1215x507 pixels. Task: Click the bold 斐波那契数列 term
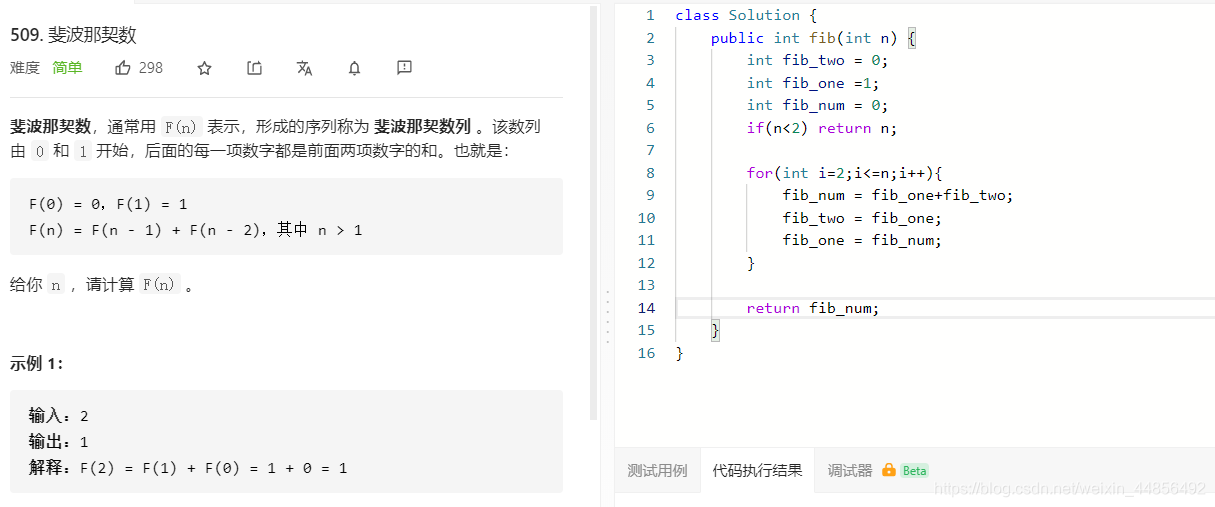click(420, 127)
